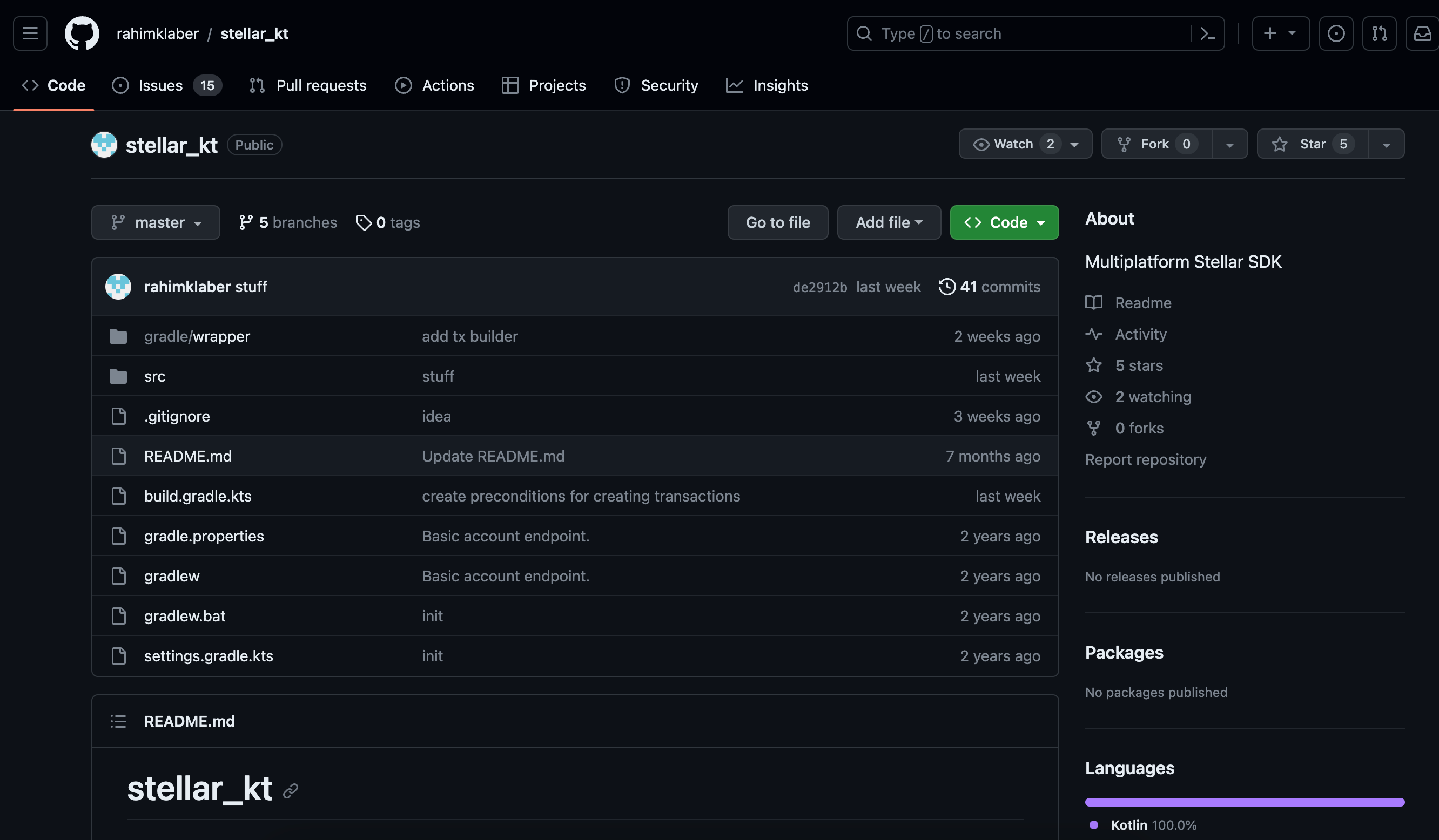Open commit hash de2912b
The image size is (1439, 840).
tap(820, 287)
